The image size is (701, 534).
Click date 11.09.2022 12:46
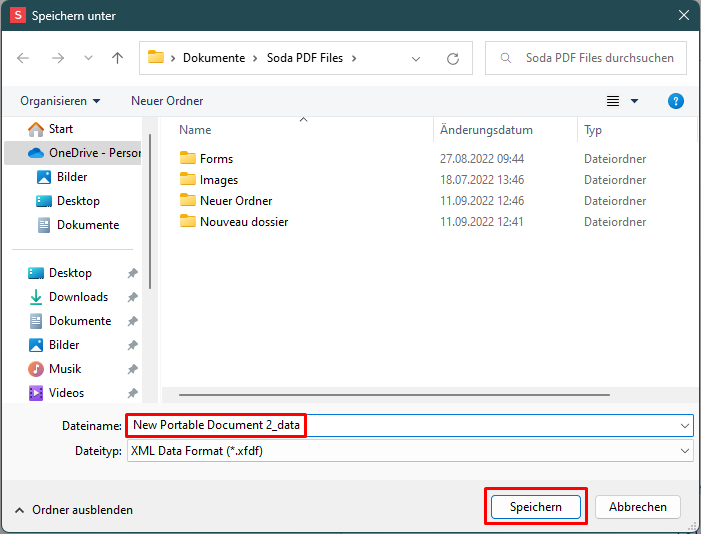point(482,201)
